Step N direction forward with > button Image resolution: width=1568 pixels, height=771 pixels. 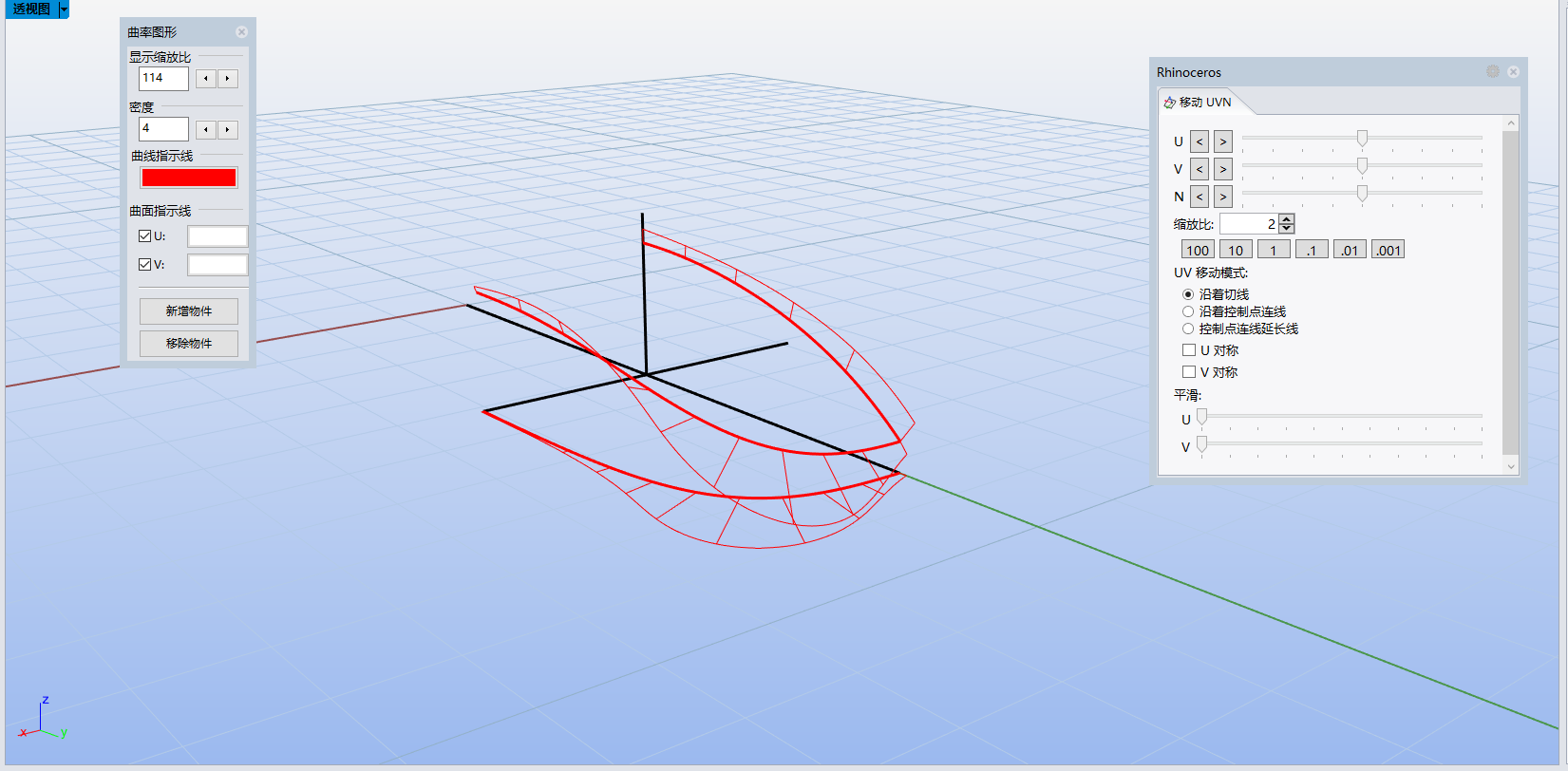coord(1223,197)
